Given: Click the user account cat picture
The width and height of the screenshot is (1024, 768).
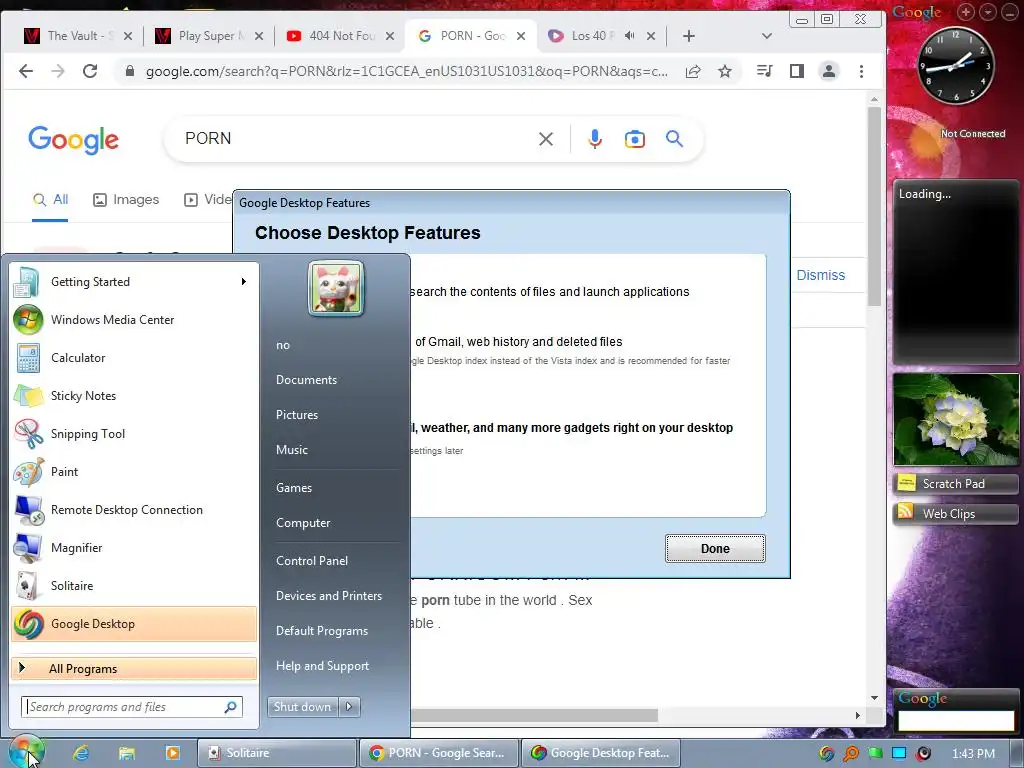Looking at the screenshot, I should pyautogui.click(x=336, y=288).
